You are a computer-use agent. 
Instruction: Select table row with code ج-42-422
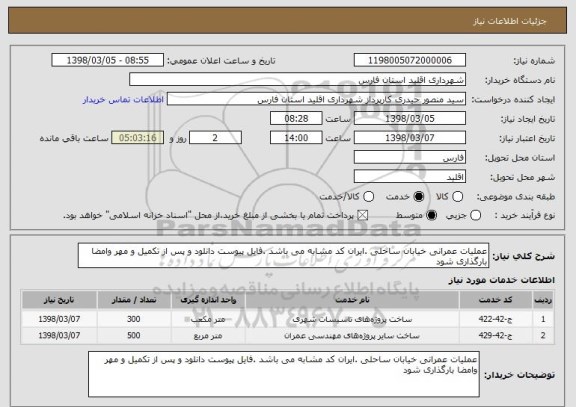coord(288,319)
